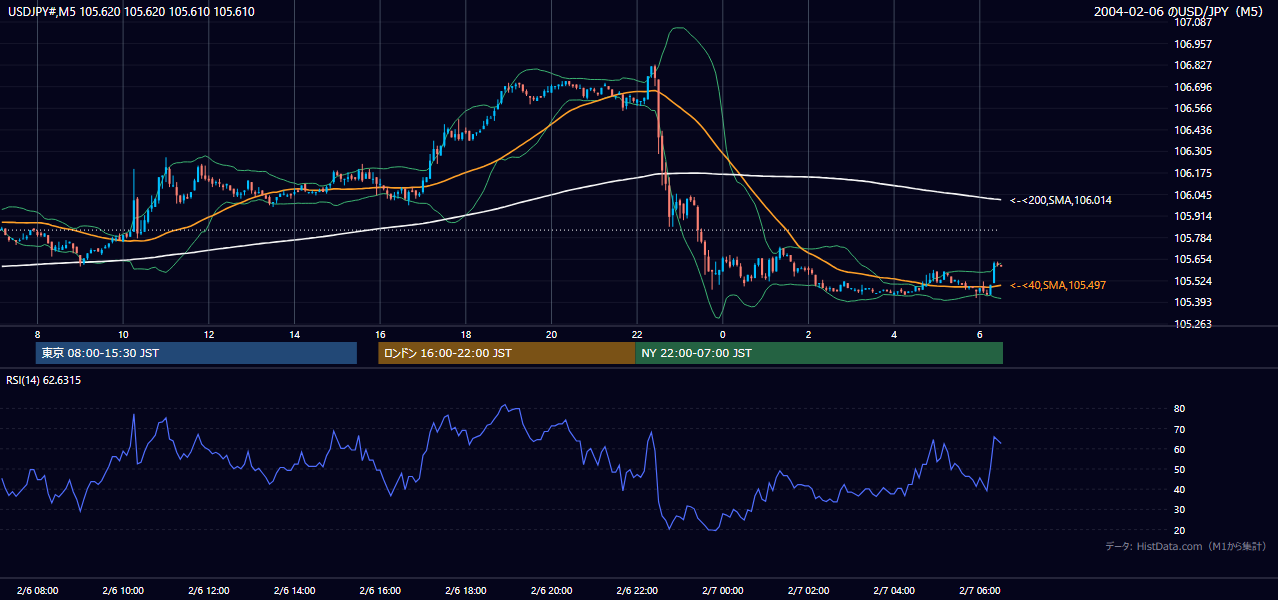Viewport: 1278px width, 600px height.
Task: Select the bottom date label 2/6 20:00
Action: 551,591
